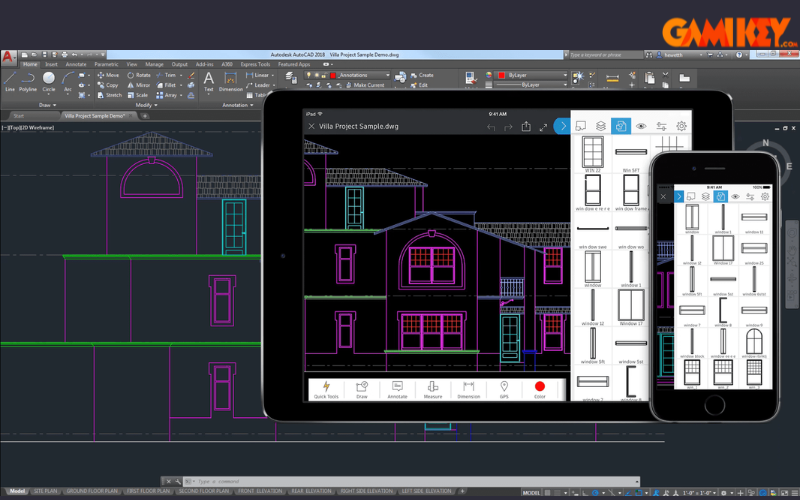Image resolution: width=800 pixels, height=500 pixels.
Task: Tap the settings gear on the iPad
Action: point(681,126)
